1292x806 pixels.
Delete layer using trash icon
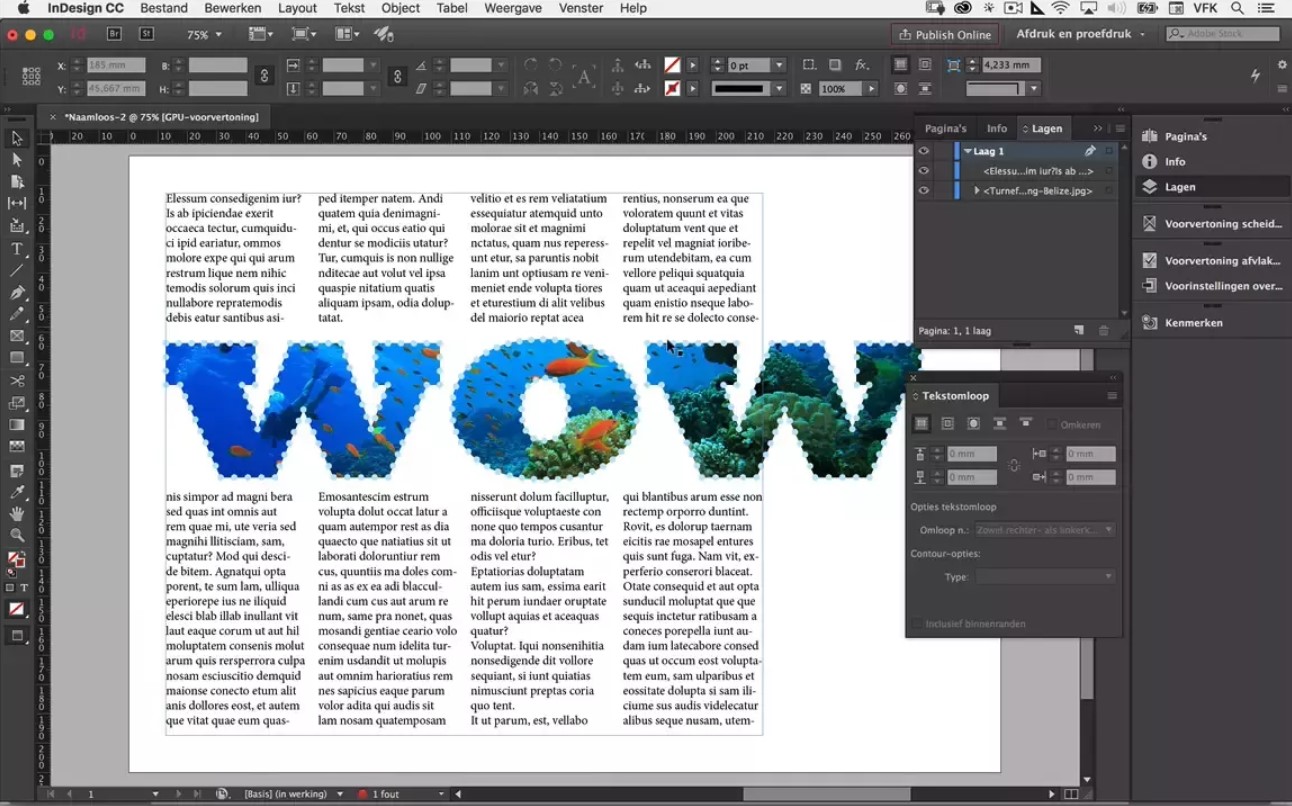point(1104,330)
